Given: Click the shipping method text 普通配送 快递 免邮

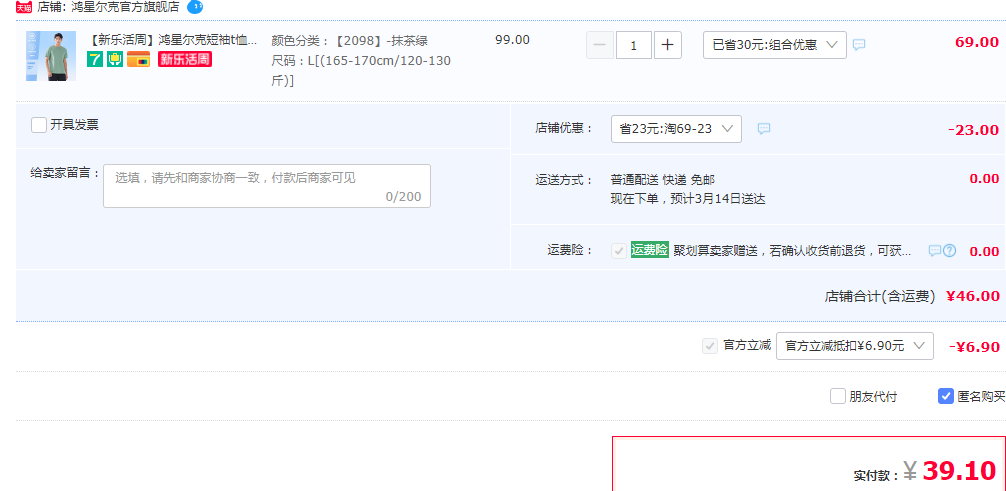Looking at the screenshot, I should [663, 180].
